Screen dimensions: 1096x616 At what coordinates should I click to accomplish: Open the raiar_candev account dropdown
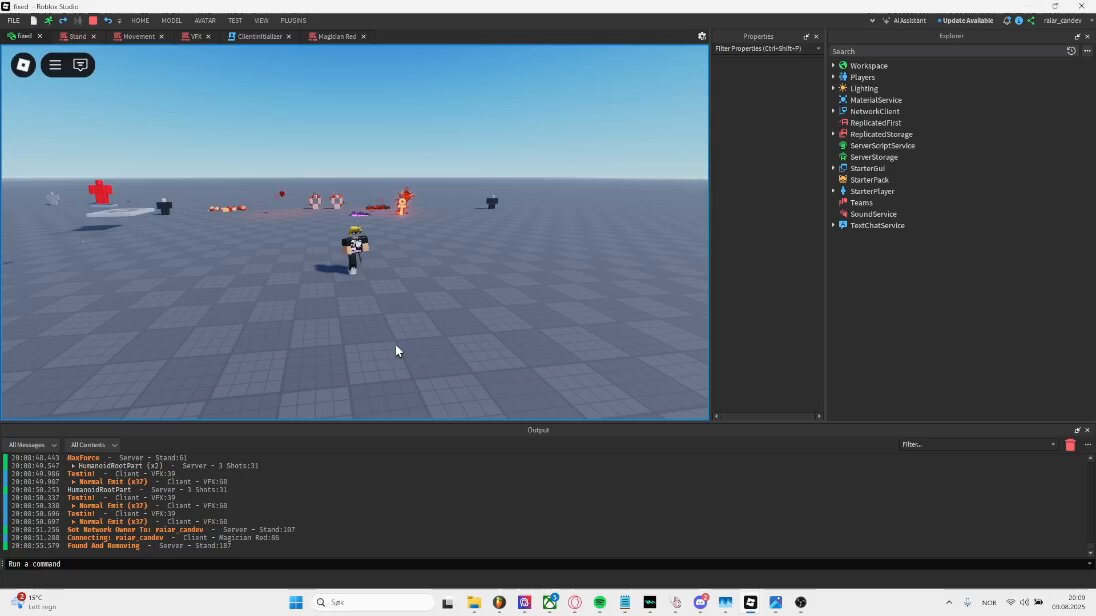[x=1067, y=20]
